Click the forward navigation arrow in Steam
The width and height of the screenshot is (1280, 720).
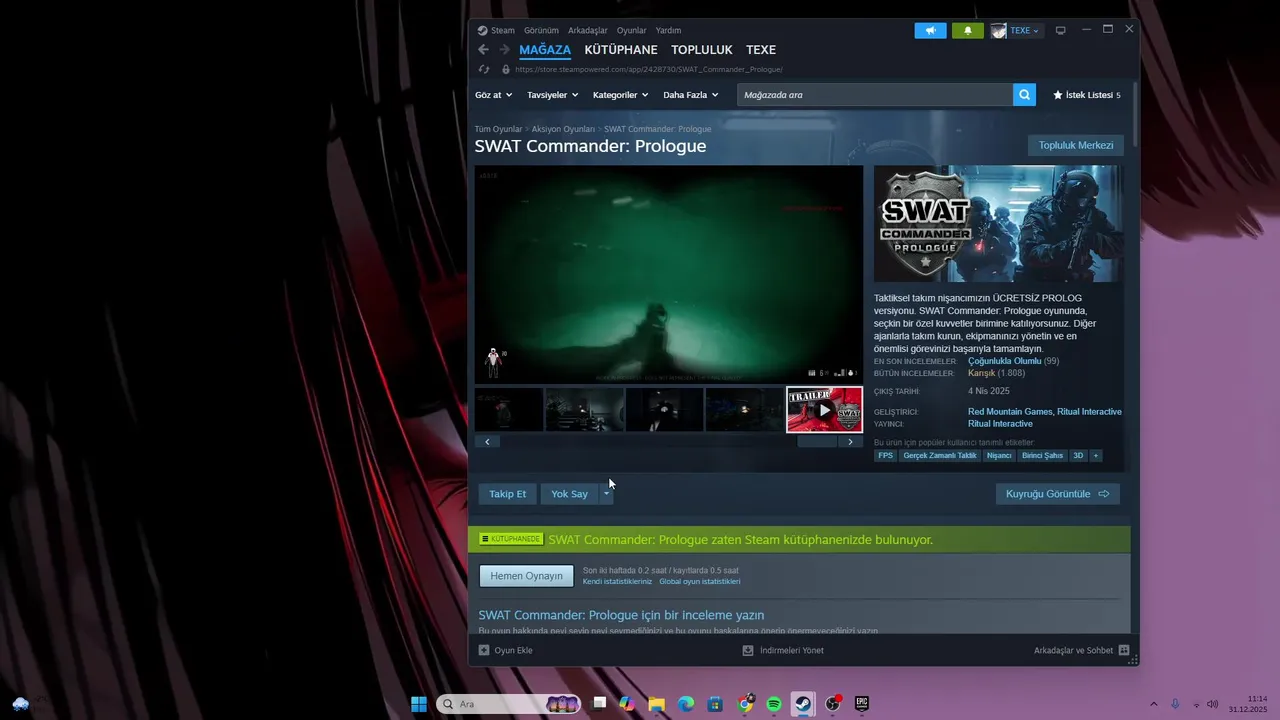click(x=504, y=49)
